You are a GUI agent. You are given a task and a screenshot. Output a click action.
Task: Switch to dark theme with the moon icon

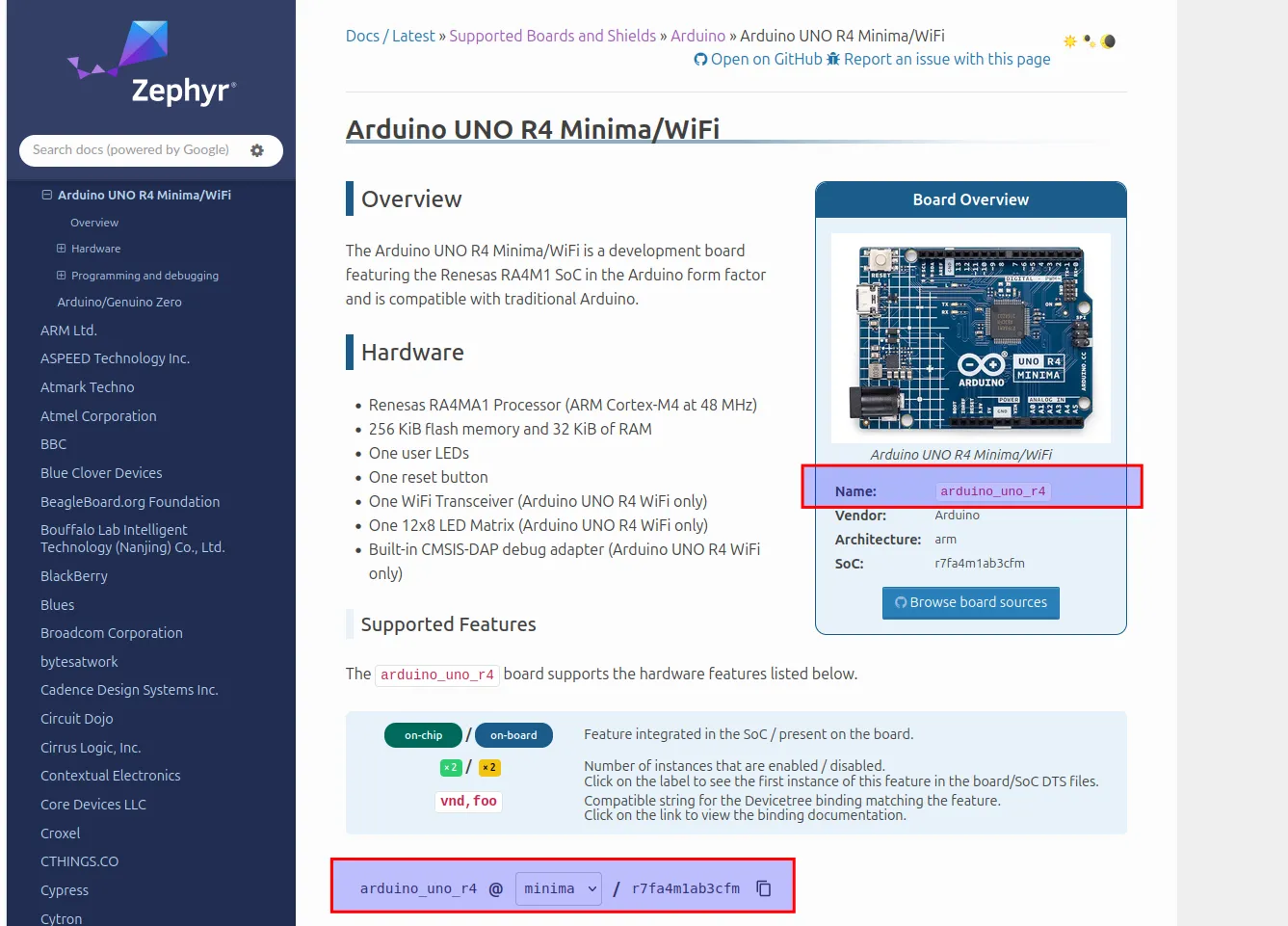point(1108,41)
